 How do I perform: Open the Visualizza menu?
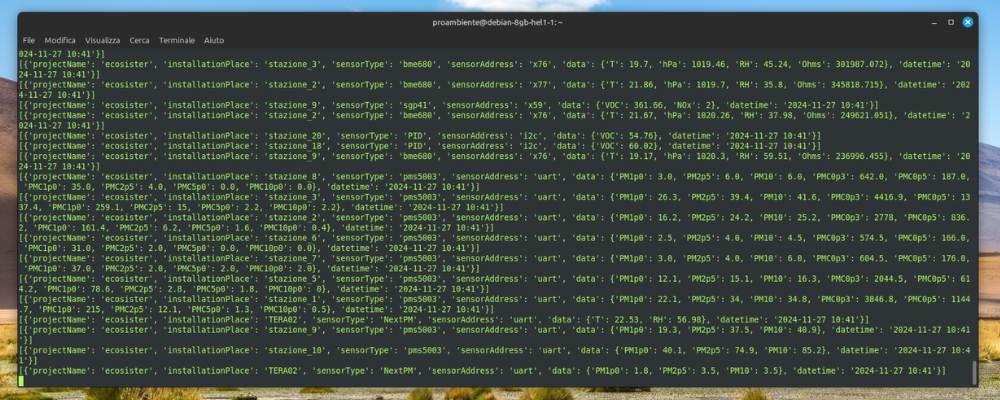(x=103, y=40)
